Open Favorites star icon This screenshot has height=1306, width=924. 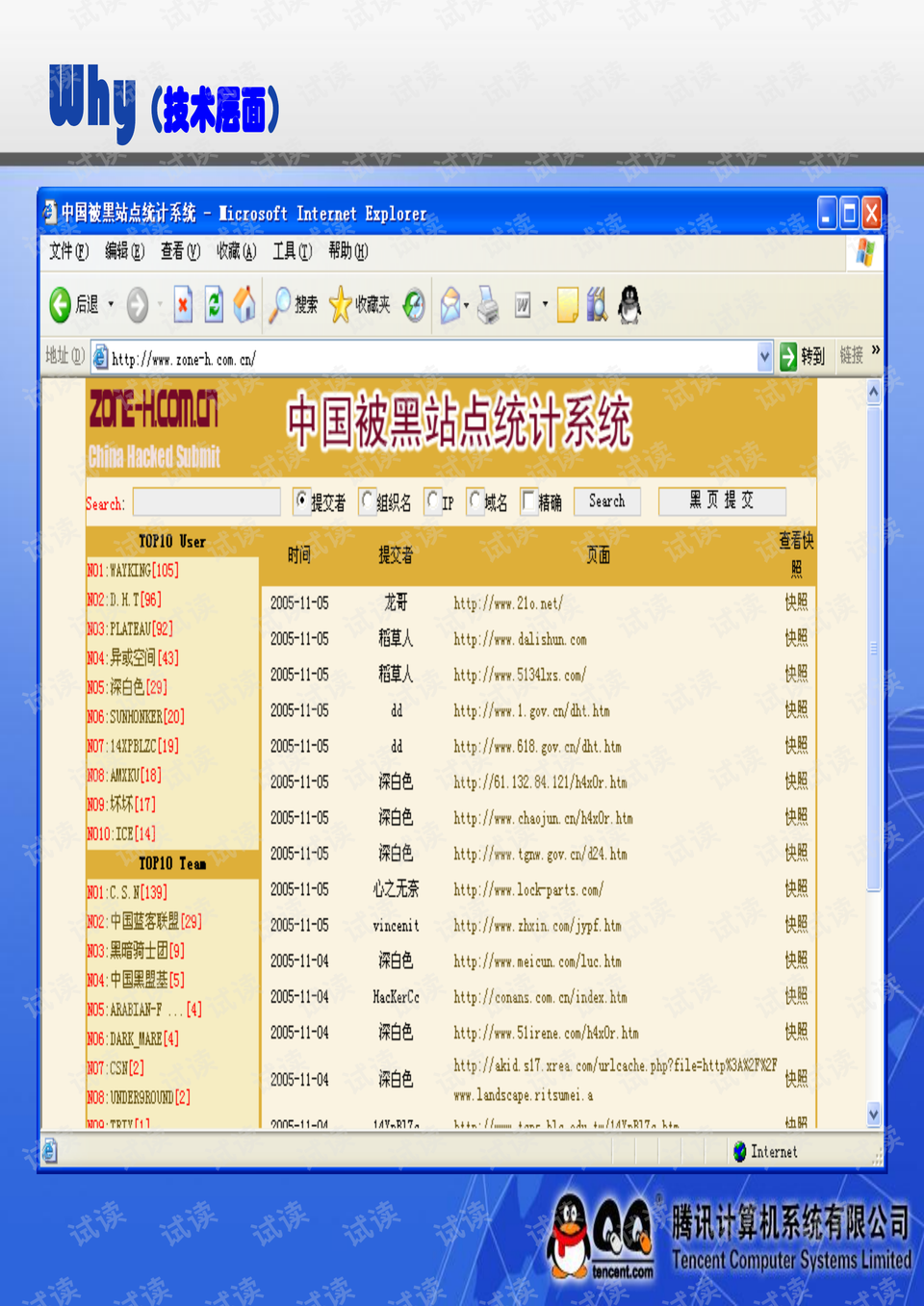pyautogui.click(x=341, y=305)
